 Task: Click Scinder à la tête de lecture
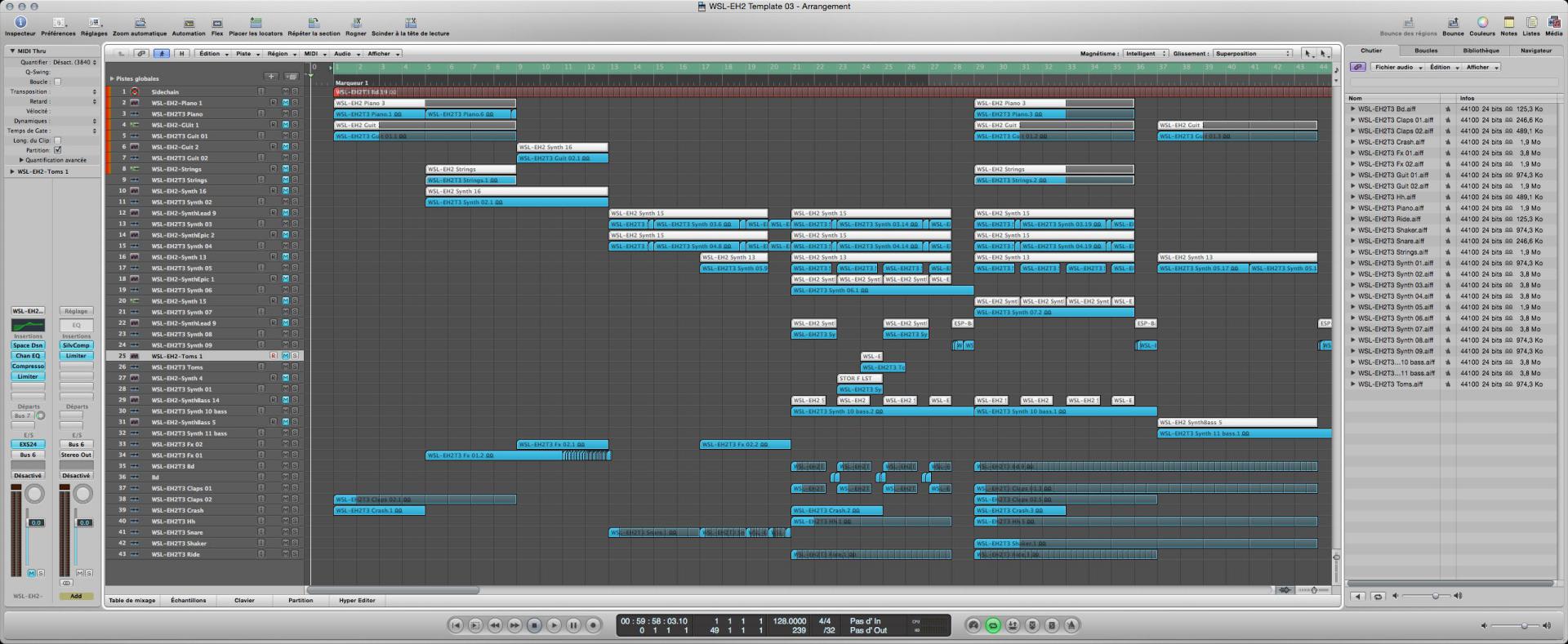click(411, 23)
